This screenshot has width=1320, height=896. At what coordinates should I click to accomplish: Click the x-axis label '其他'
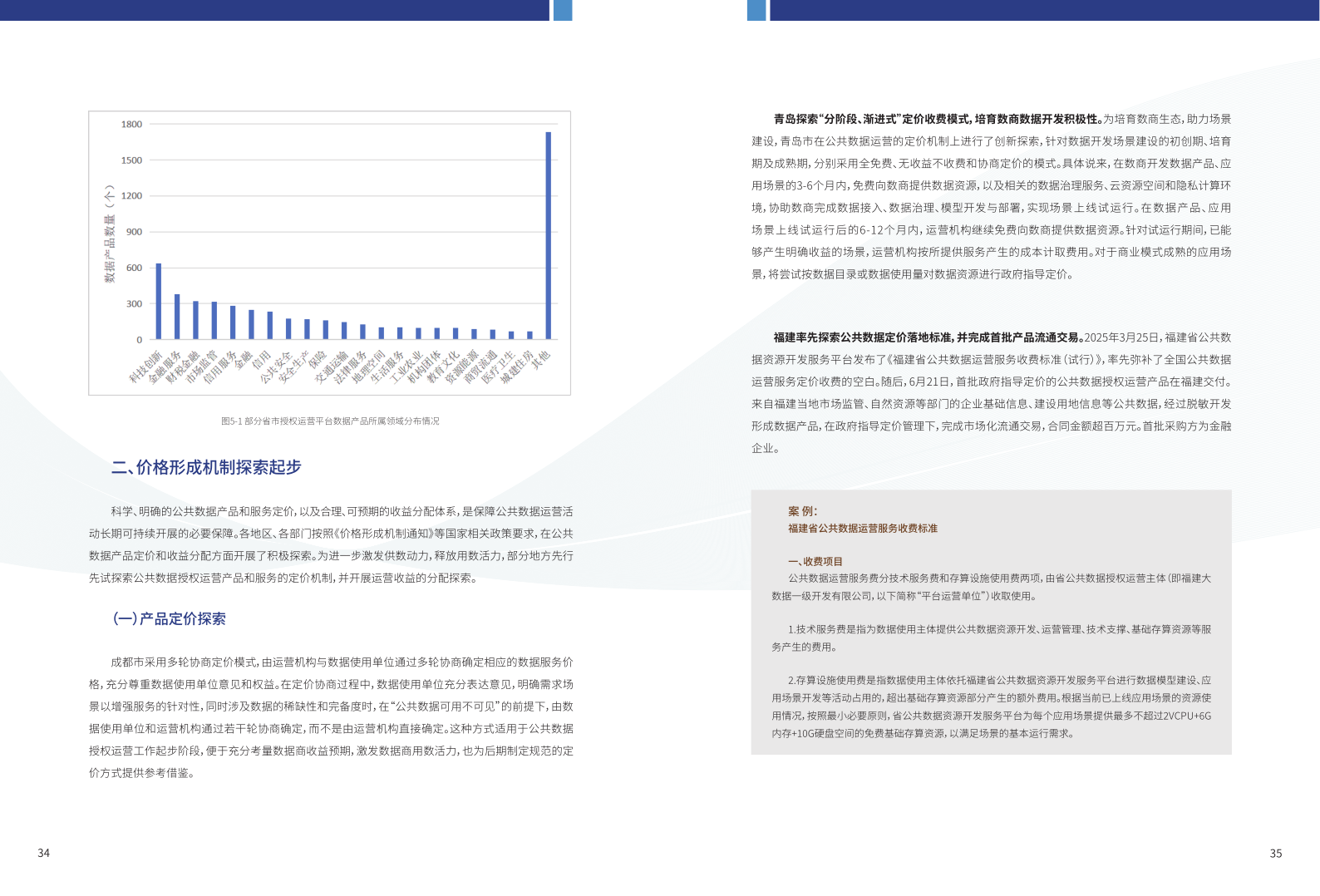click(541, 359)
